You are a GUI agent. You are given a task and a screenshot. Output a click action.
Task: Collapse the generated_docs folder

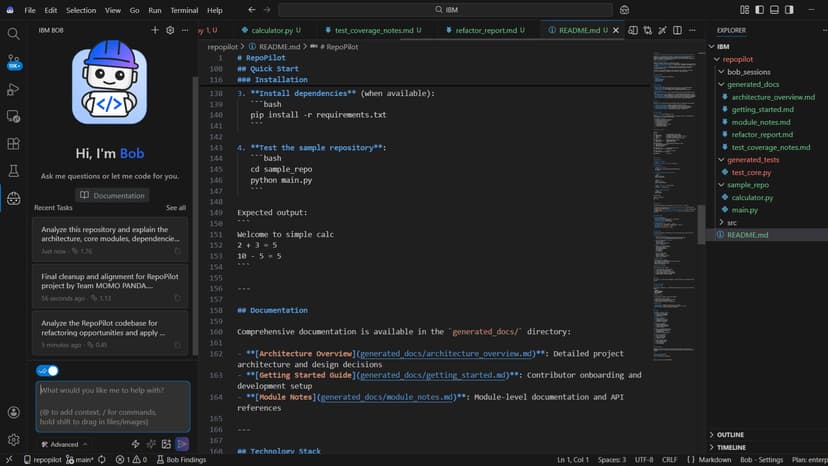point(721,85)
